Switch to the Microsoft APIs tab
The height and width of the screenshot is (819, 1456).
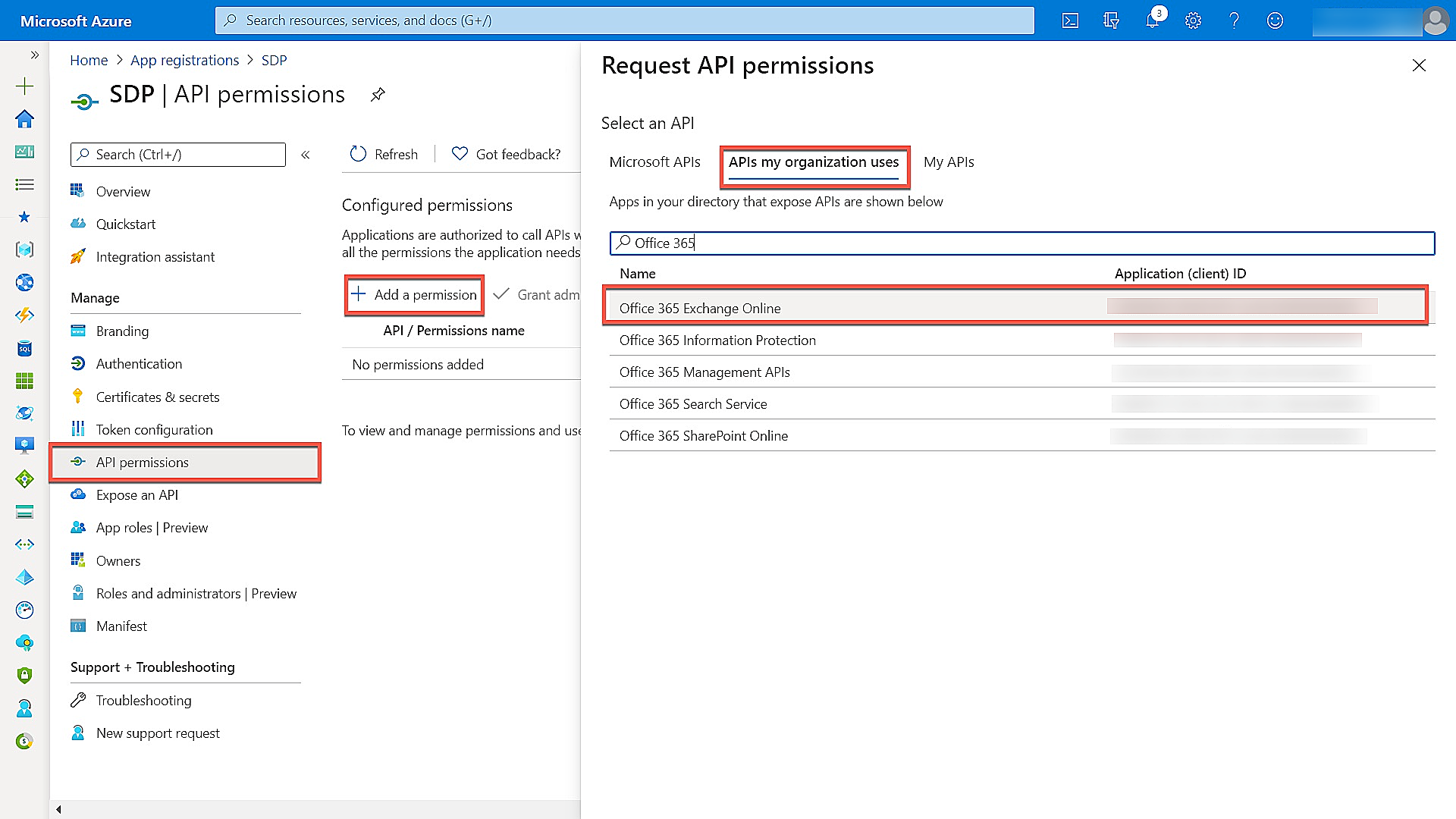pyautogui.click(x=654, y=162)
